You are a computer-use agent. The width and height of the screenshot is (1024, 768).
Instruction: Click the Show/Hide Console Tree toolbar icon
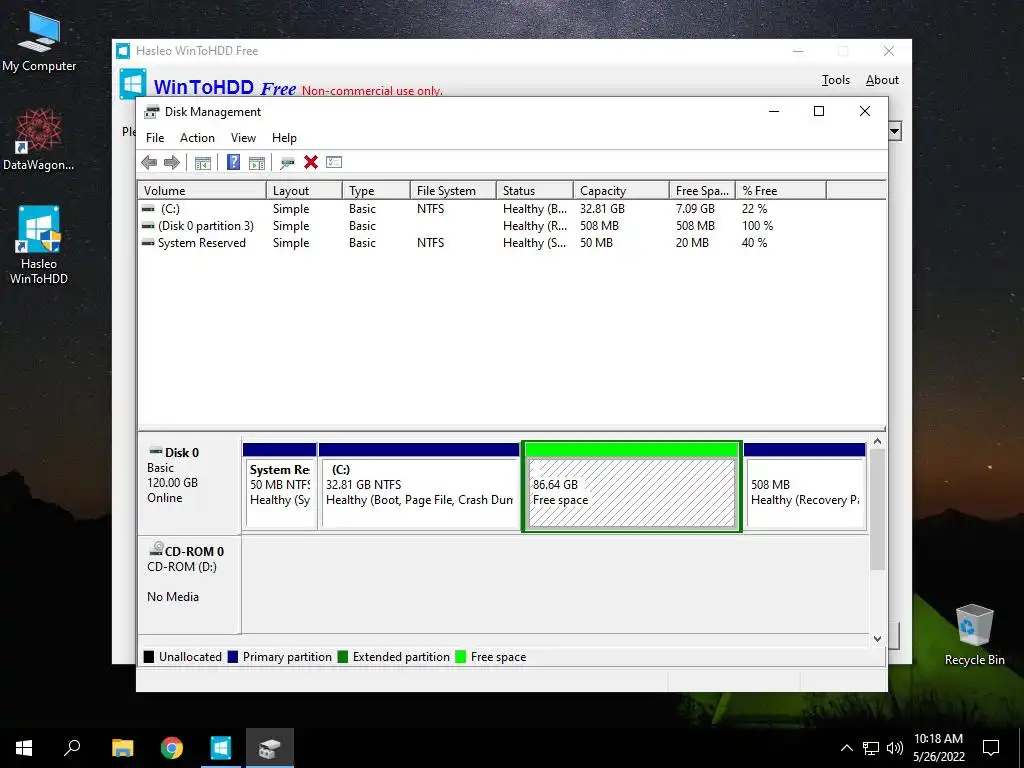pos(203,163)
